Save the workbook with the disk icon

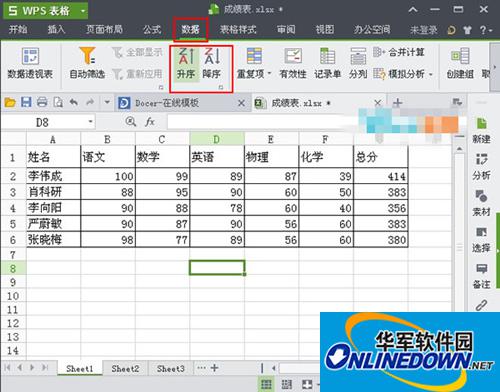pyautogui.click(x=26, y=102)
